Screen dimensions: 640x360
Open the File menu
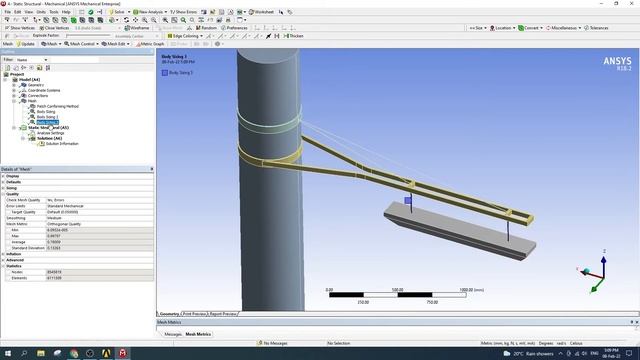[x=8, y=12]
